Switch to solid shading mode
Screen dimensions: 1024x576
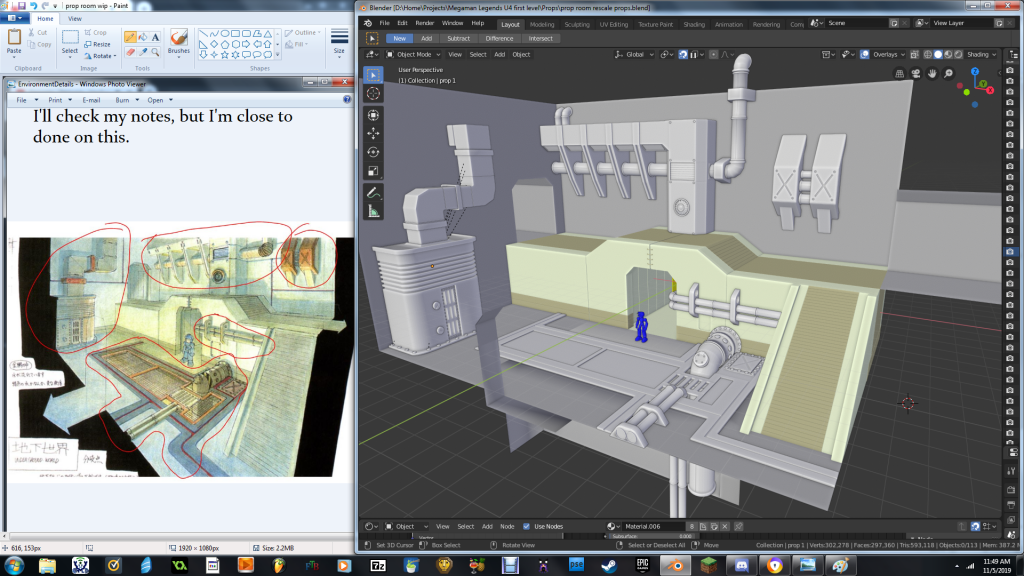point(938,55)
